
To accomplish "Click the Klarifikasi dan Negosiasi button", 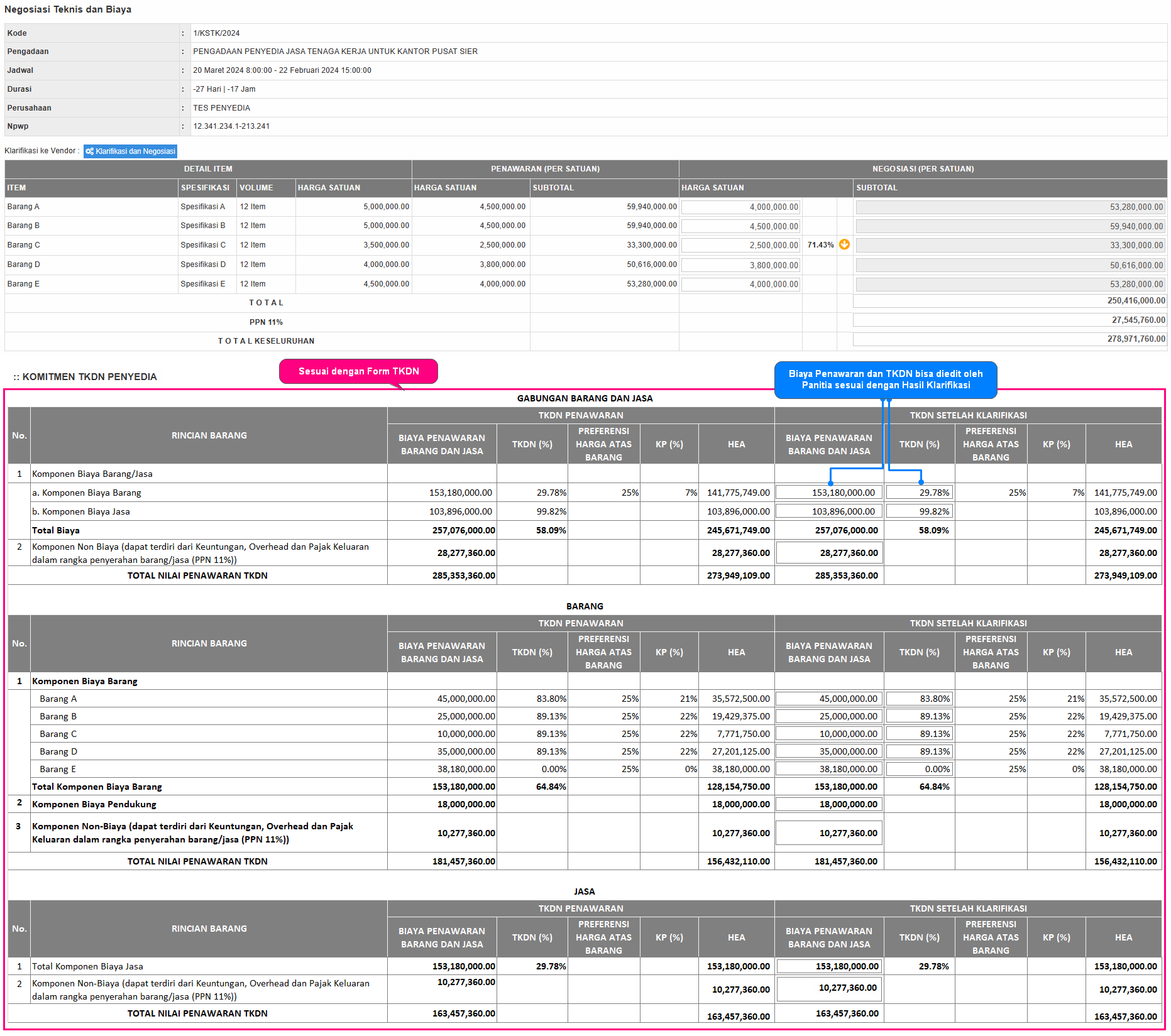I will click(x=130, y=151).
